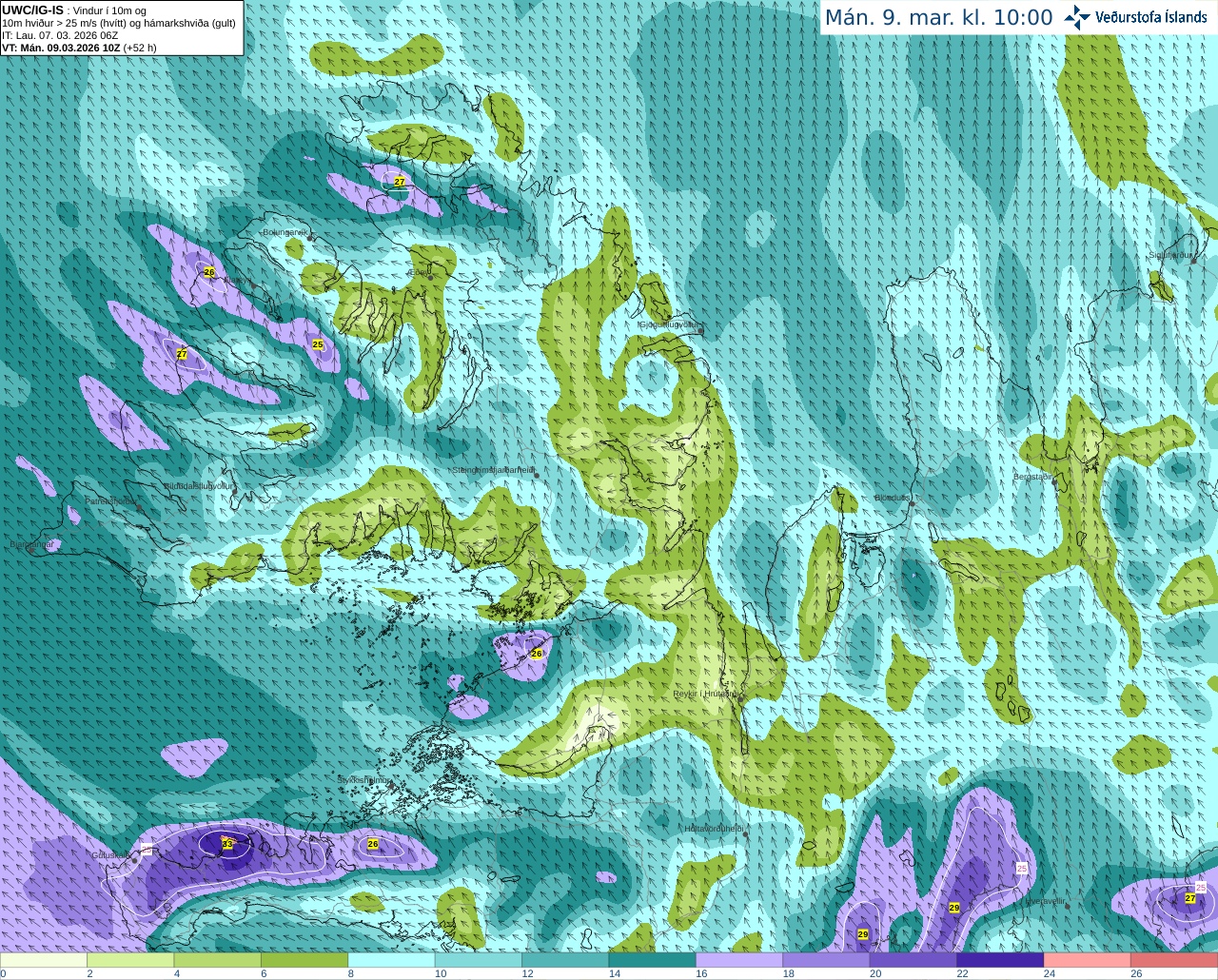Screen dimensions: 1218x980
Task: Click the 'Mán. 9. mar. kl. 10:00' timestamp
Action: (938, 18)
